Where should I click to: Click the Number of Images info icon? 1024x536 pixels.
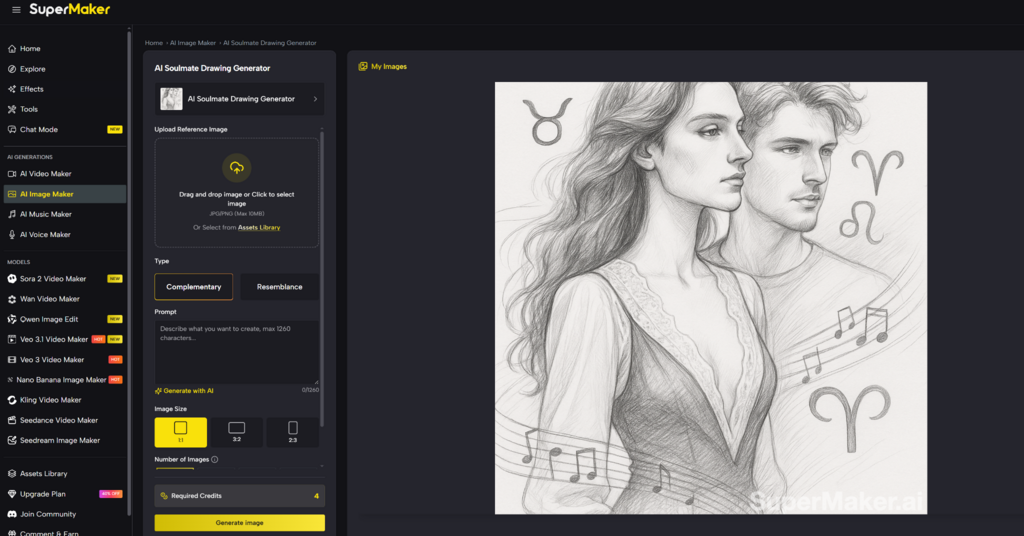pyautogui.click(x=215, y=460)
